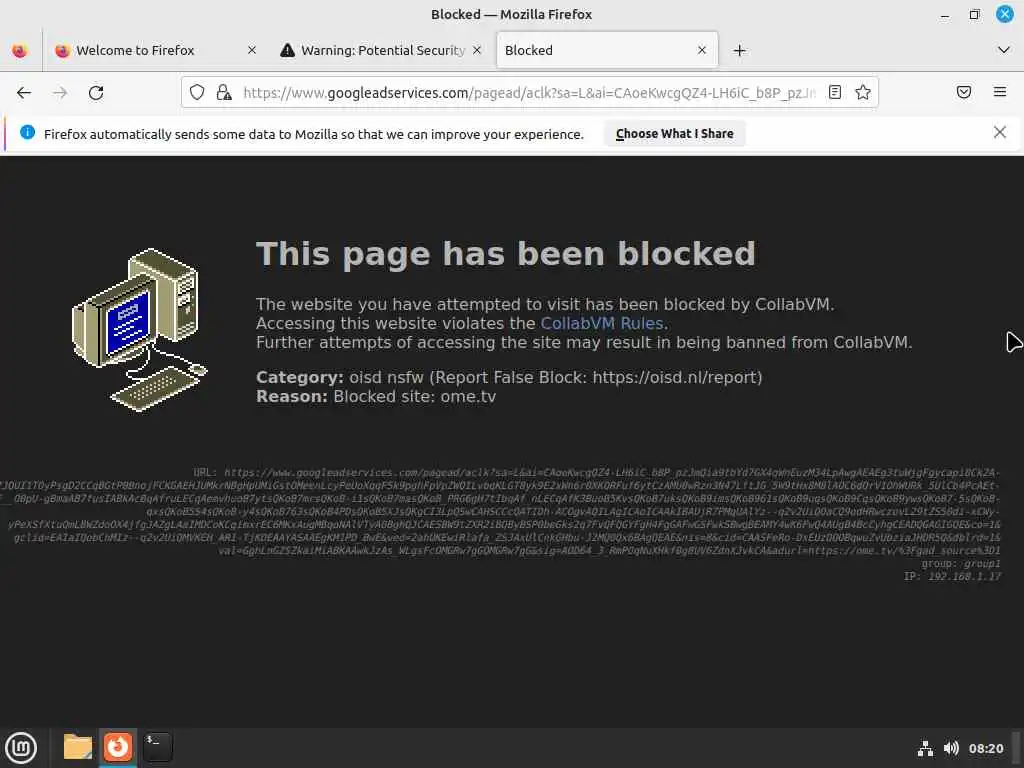Open the CollabVM Rules link
Image resolution: width=1024 pixels, height=768 pixels.
click(601, 323)
